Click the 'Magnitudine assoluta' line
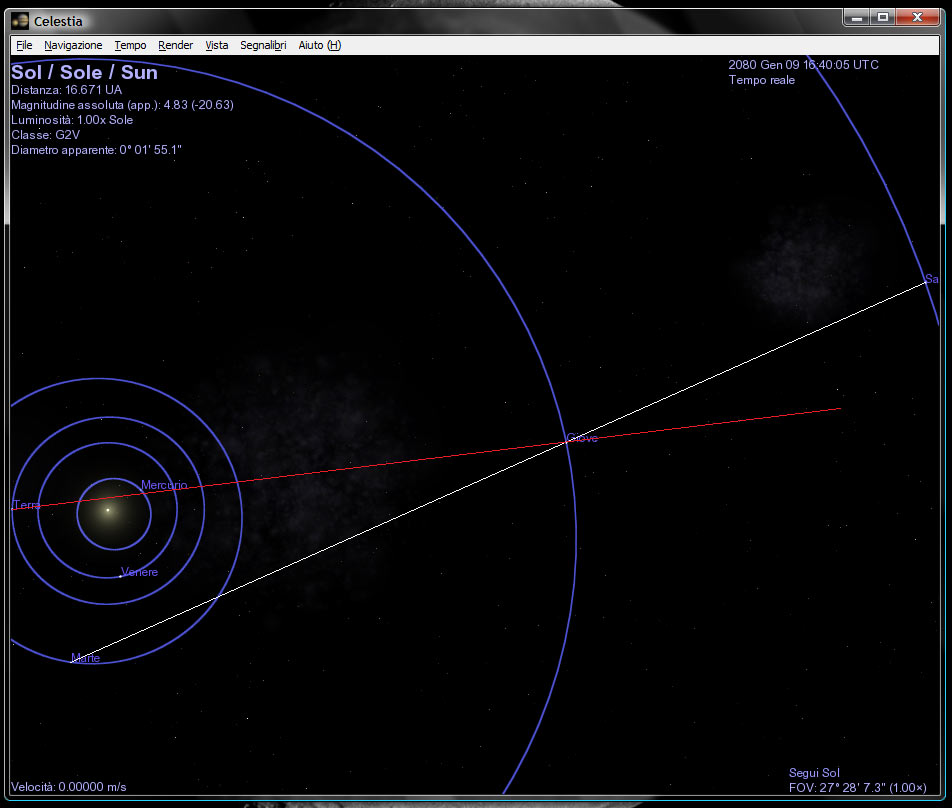 [122, 104]
